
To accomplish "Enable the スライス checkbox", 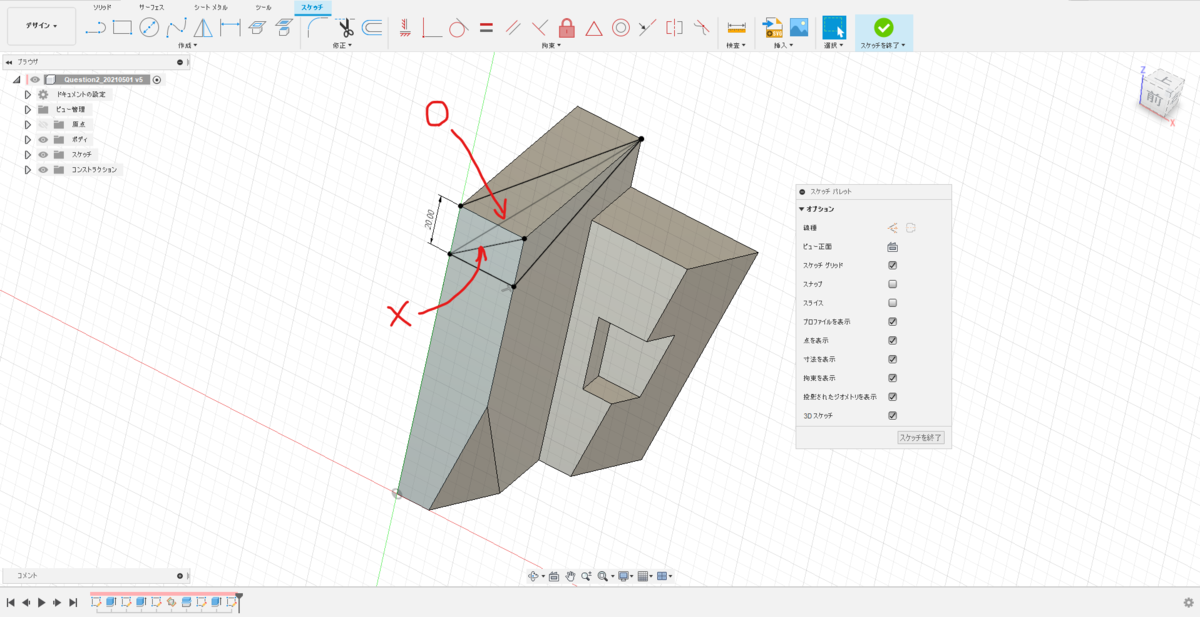I will click(893, 303).
